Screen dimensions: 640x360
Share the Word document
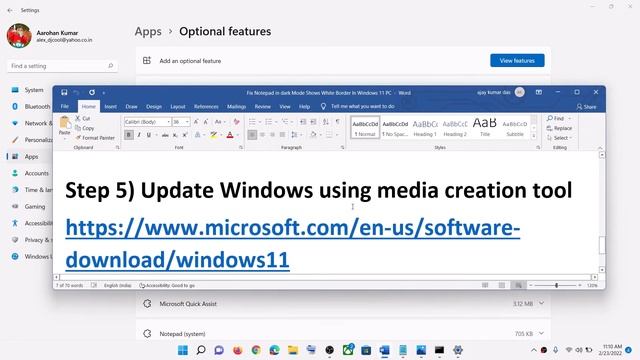coord(586,107)
